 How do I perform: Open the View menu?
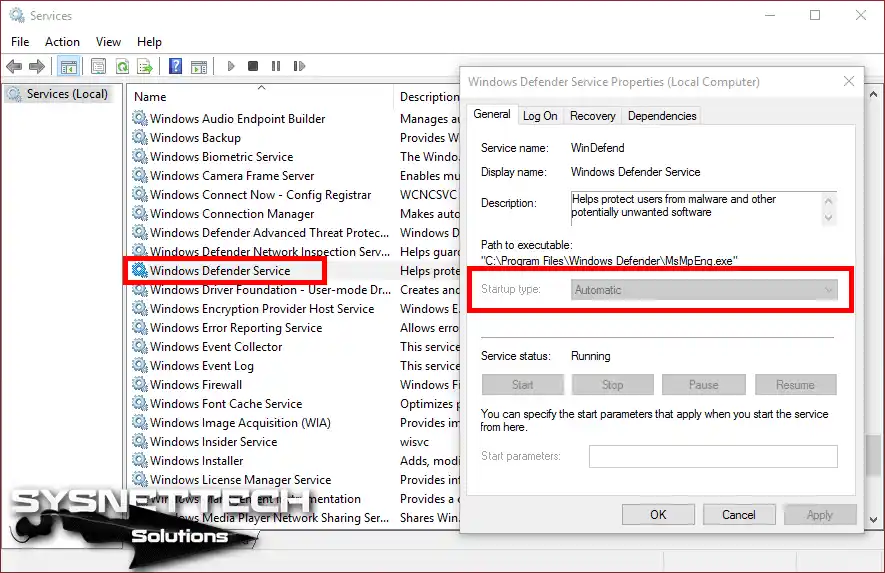pyautogui.click(x=108, y=42)
